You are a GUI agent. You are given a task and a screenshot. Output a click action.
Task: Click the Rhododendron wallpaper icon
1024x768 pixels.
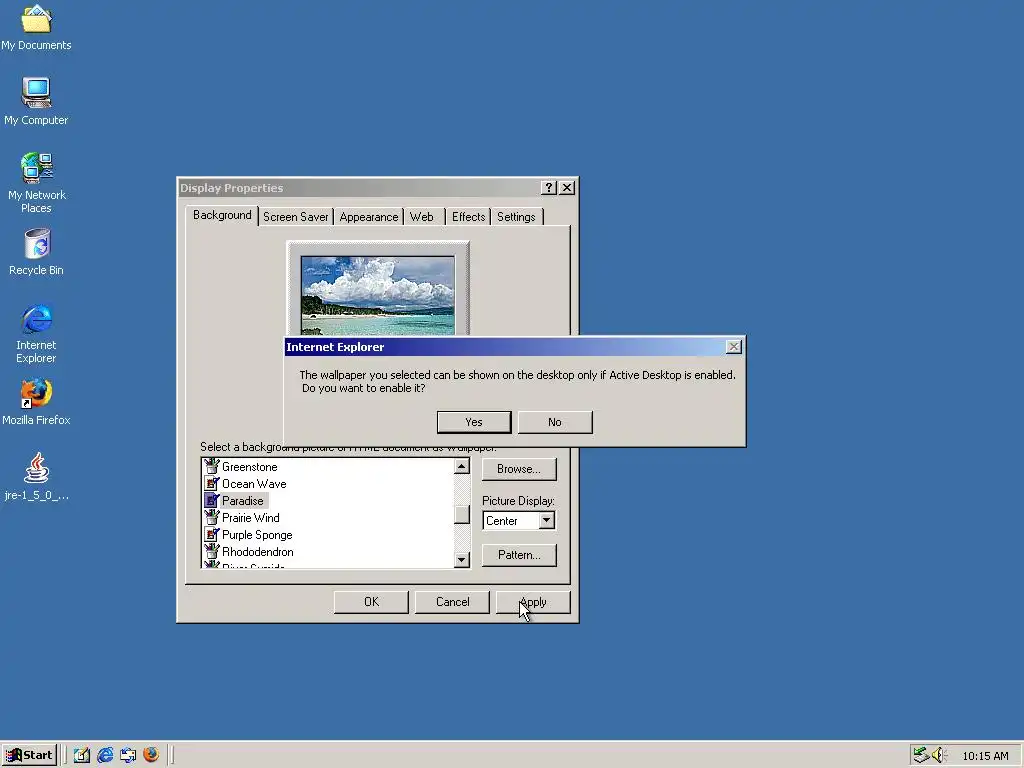pyautogui.click(x=212, y=551)
